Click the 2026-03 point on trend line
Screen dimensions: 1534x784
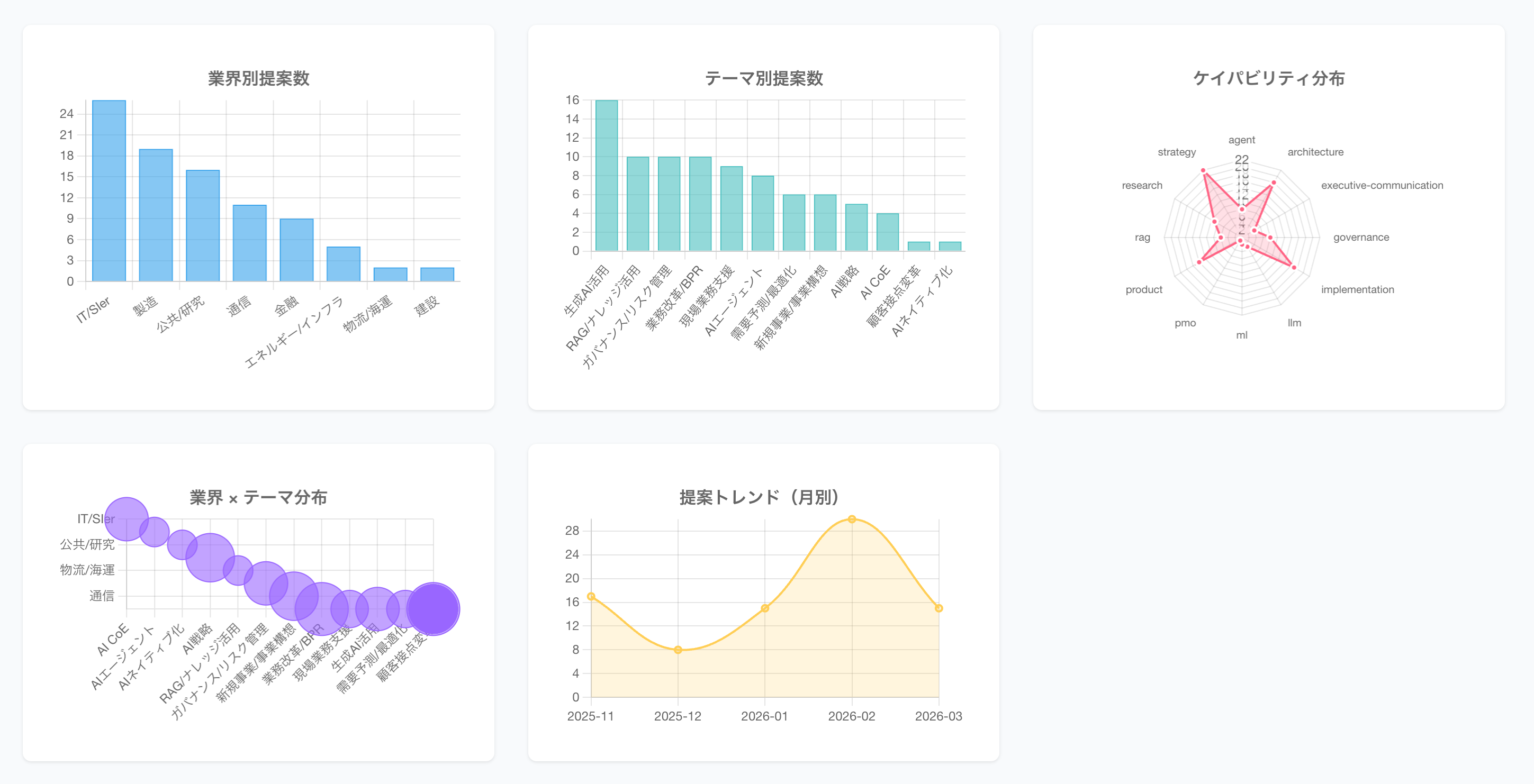(939, 608)
